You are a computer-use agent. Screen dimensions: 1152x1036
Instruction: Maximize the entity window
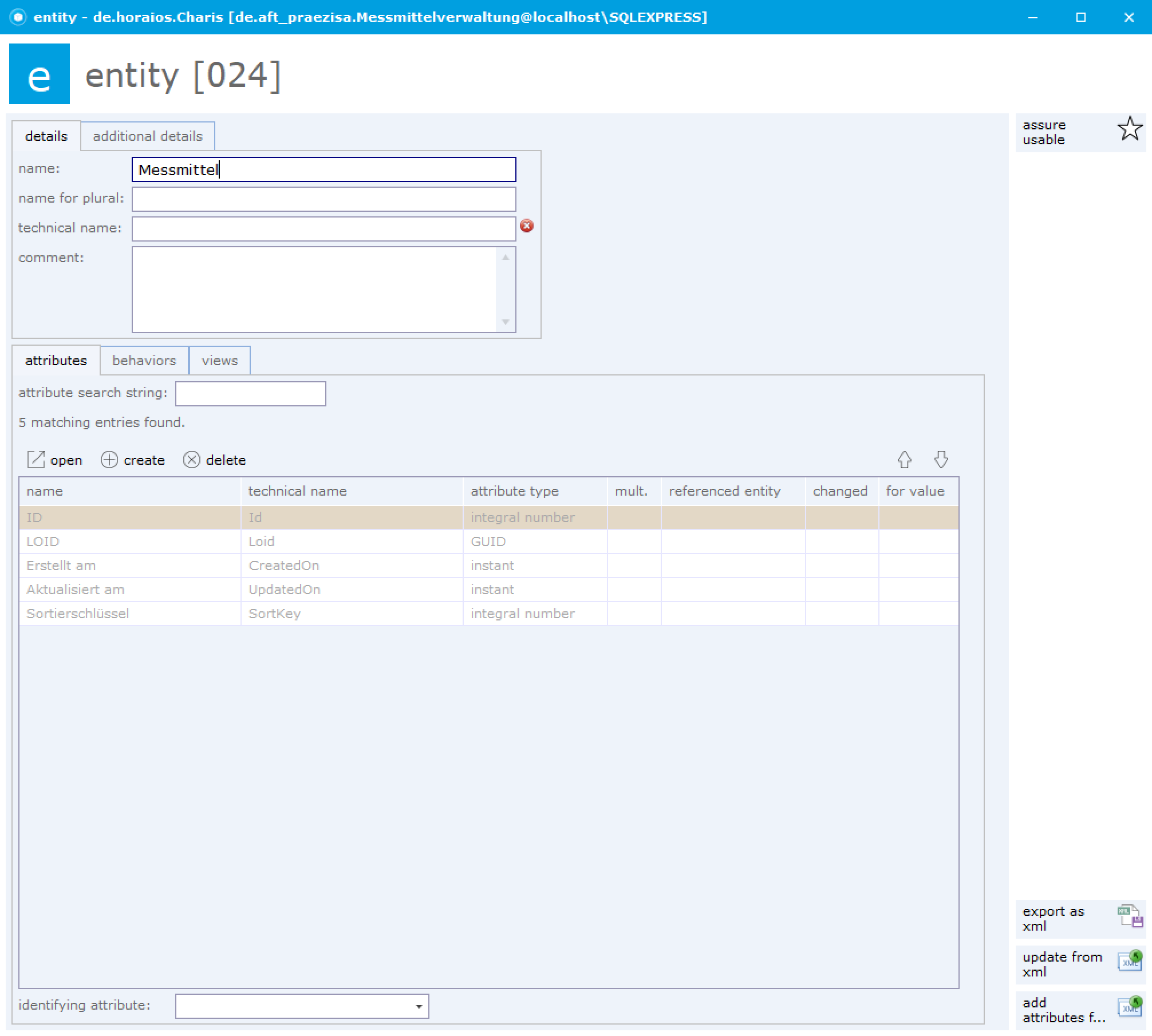[1081, 17]
